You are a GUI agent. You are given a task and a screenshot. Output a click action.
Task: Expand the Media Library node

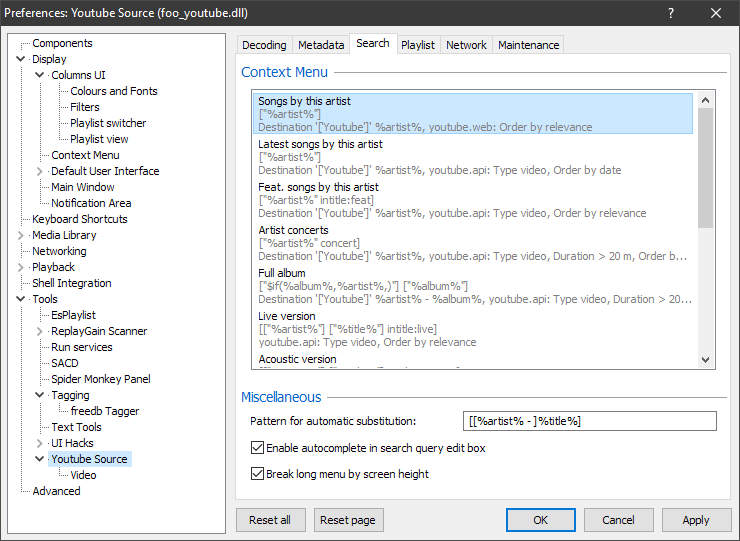[x=21, y=235]
